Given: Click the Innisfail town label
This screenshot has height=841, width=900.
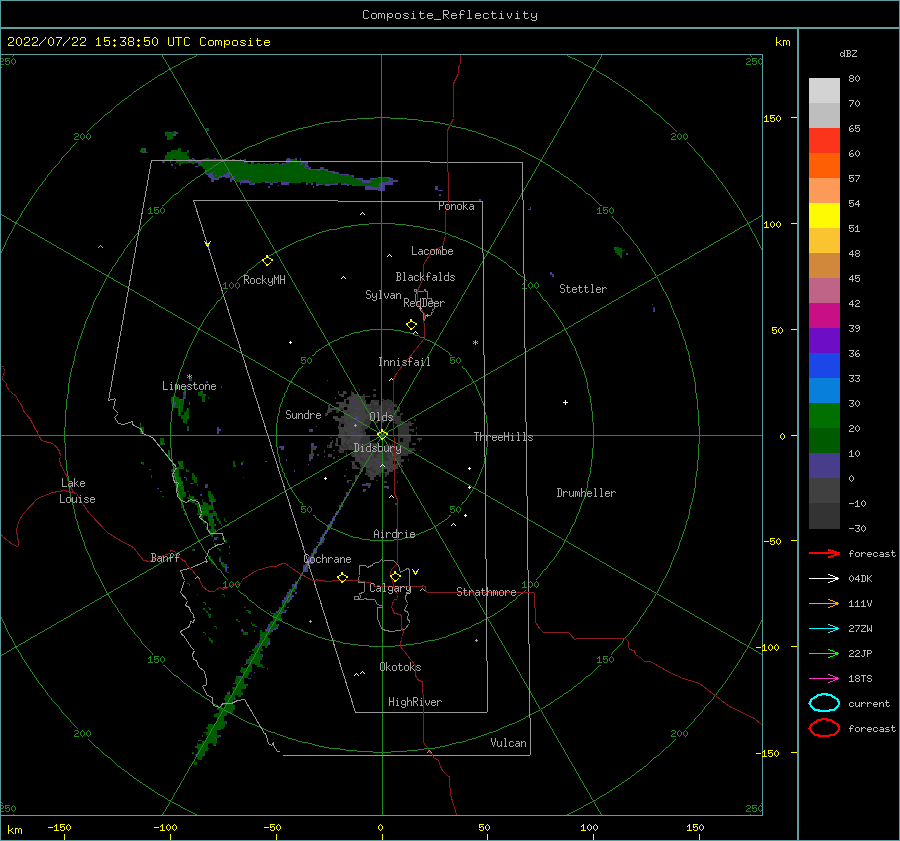Looking at the screenshot, I should (x=404, y=362).
